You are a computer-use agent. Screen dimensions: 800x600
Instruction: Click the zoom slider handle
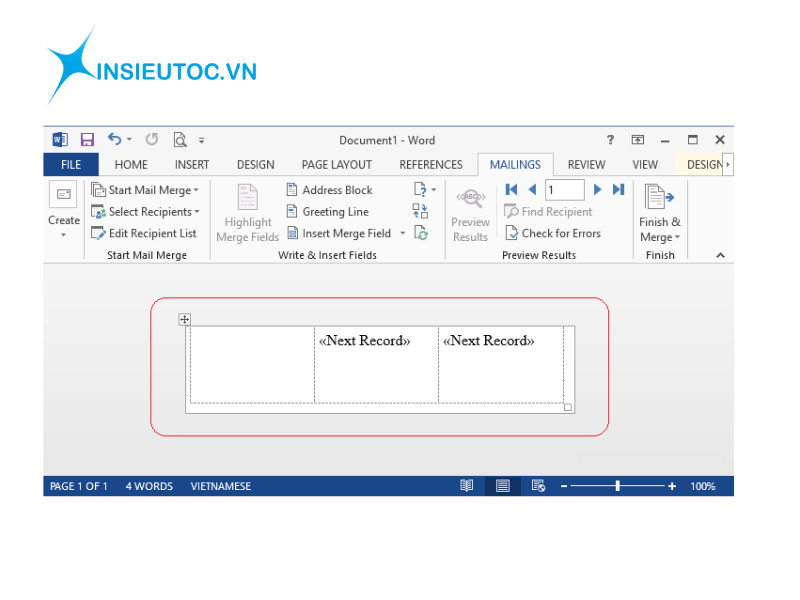(x=618, y=486)
